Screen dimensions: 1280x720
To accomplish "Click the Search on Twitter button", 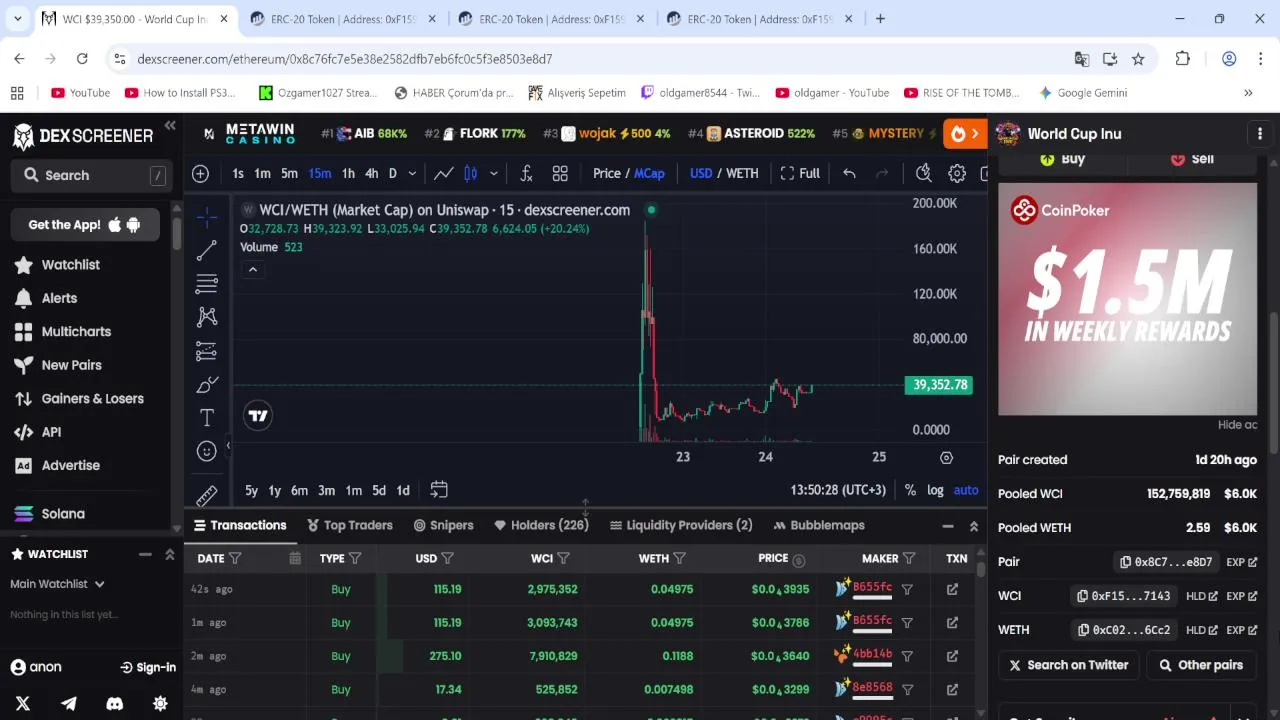I will [x=1068, y=665].
